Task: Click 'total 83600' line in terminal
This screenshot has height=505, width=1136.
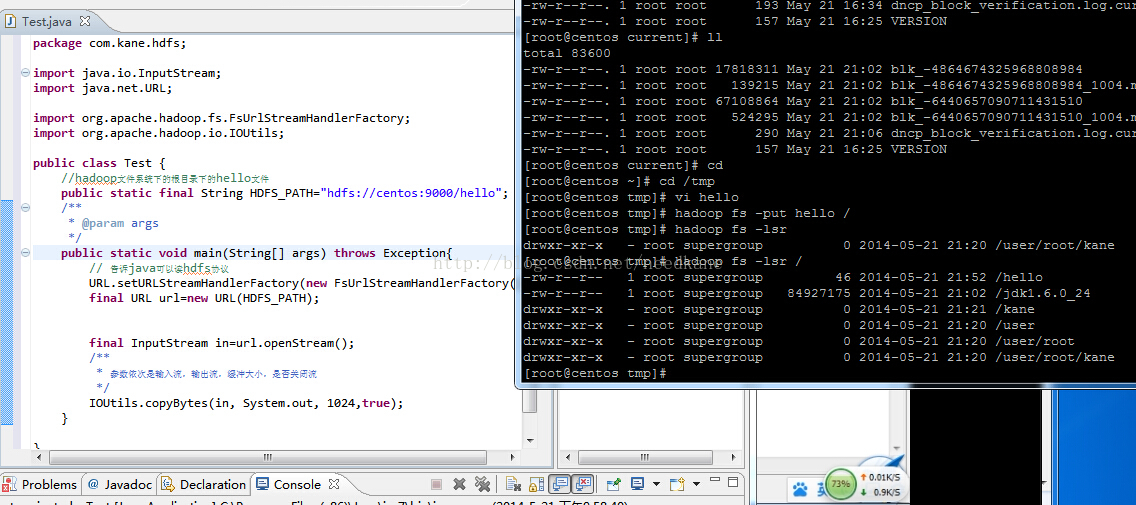Action: 567,53
